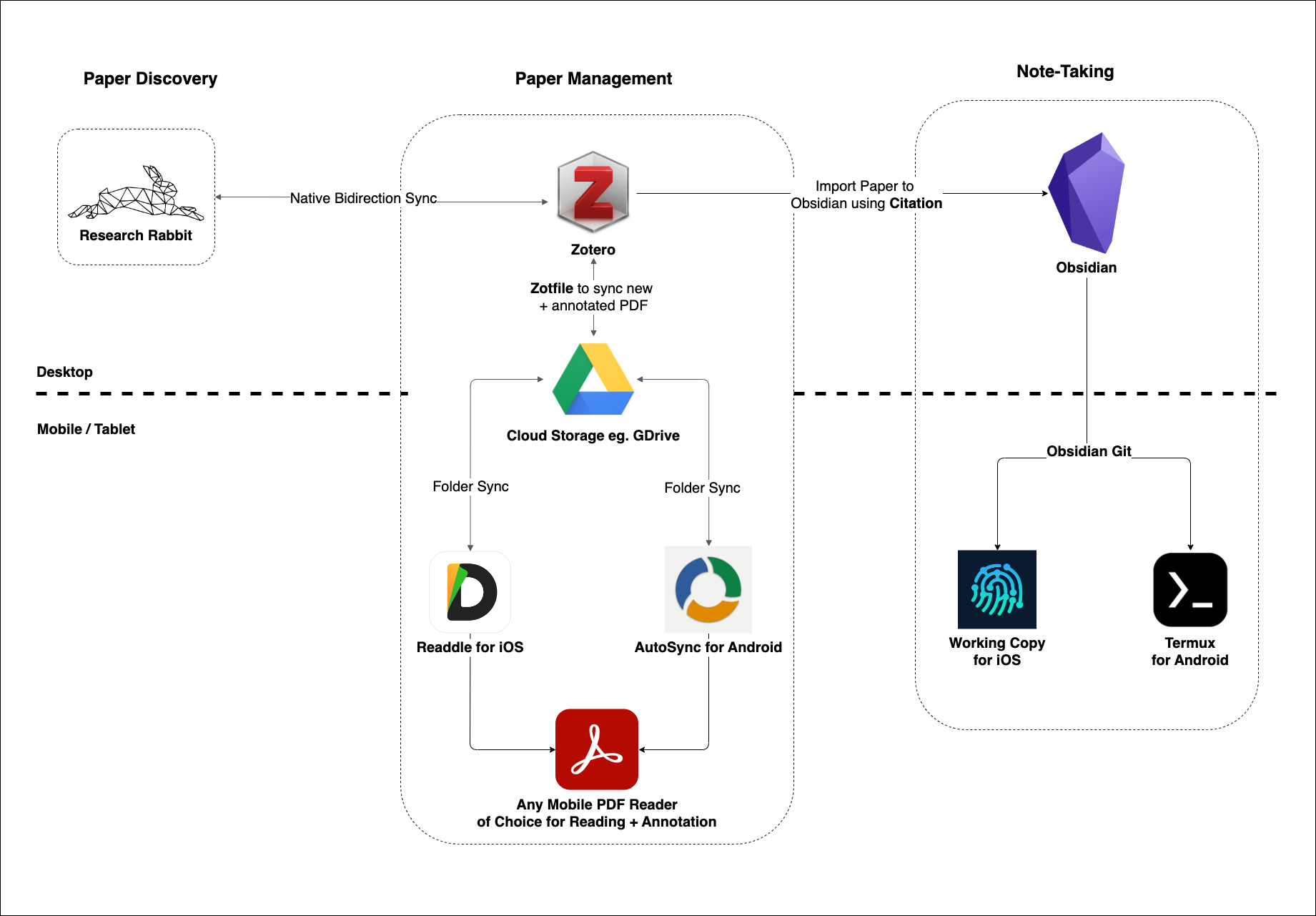1316x916 pixels.
Task: Select the Zotfile to sync new label
Action: 592,297
